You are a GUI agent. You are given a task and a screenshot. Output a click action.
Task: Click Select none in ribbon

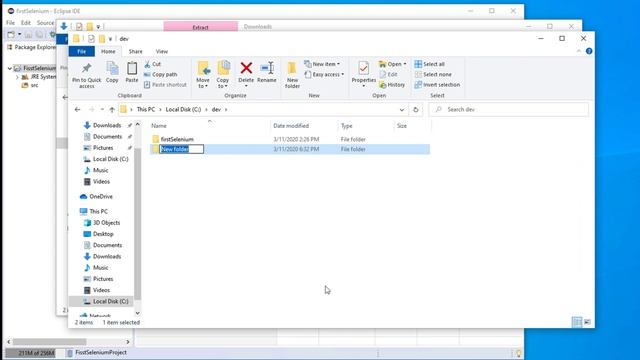[x=433, y=74]
